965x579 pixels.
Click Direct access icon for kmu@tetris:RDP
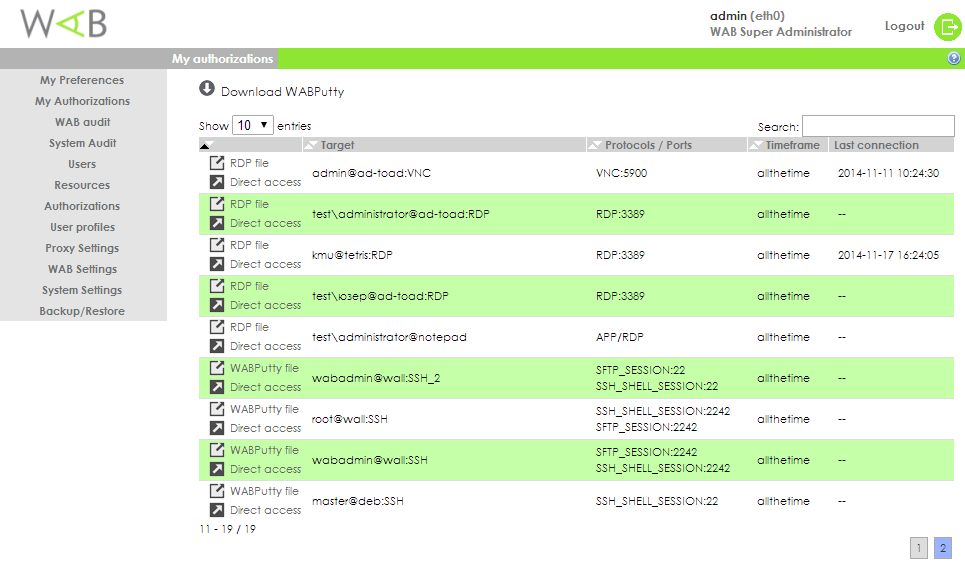point(216,264)
